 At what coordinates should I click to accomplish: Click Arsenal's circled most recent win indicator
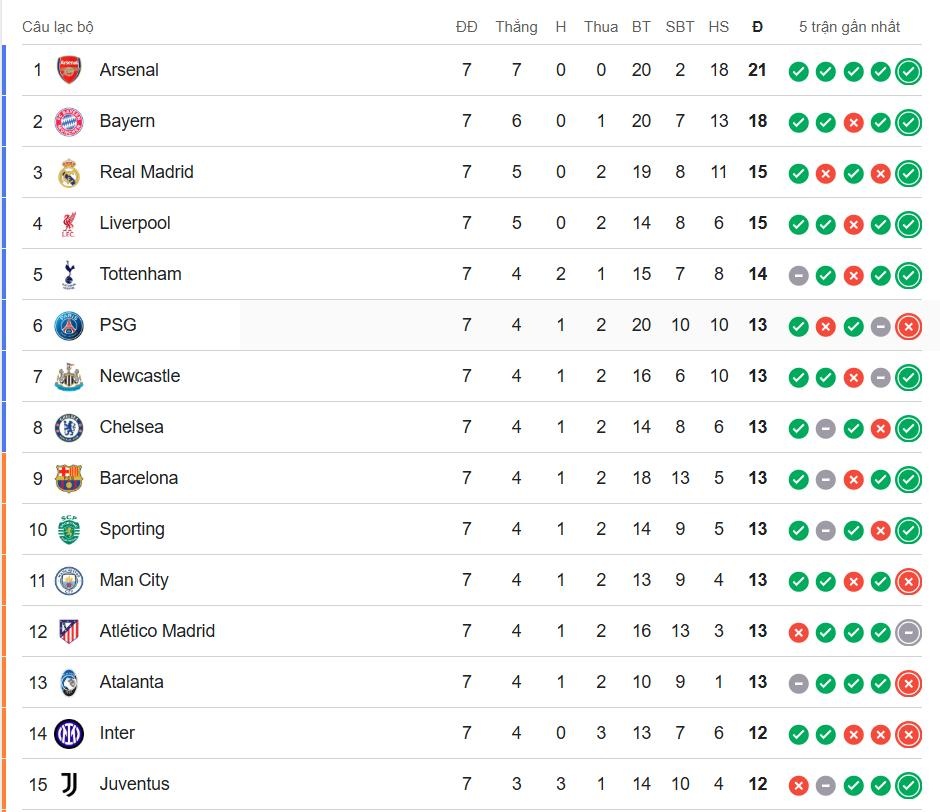908,71
